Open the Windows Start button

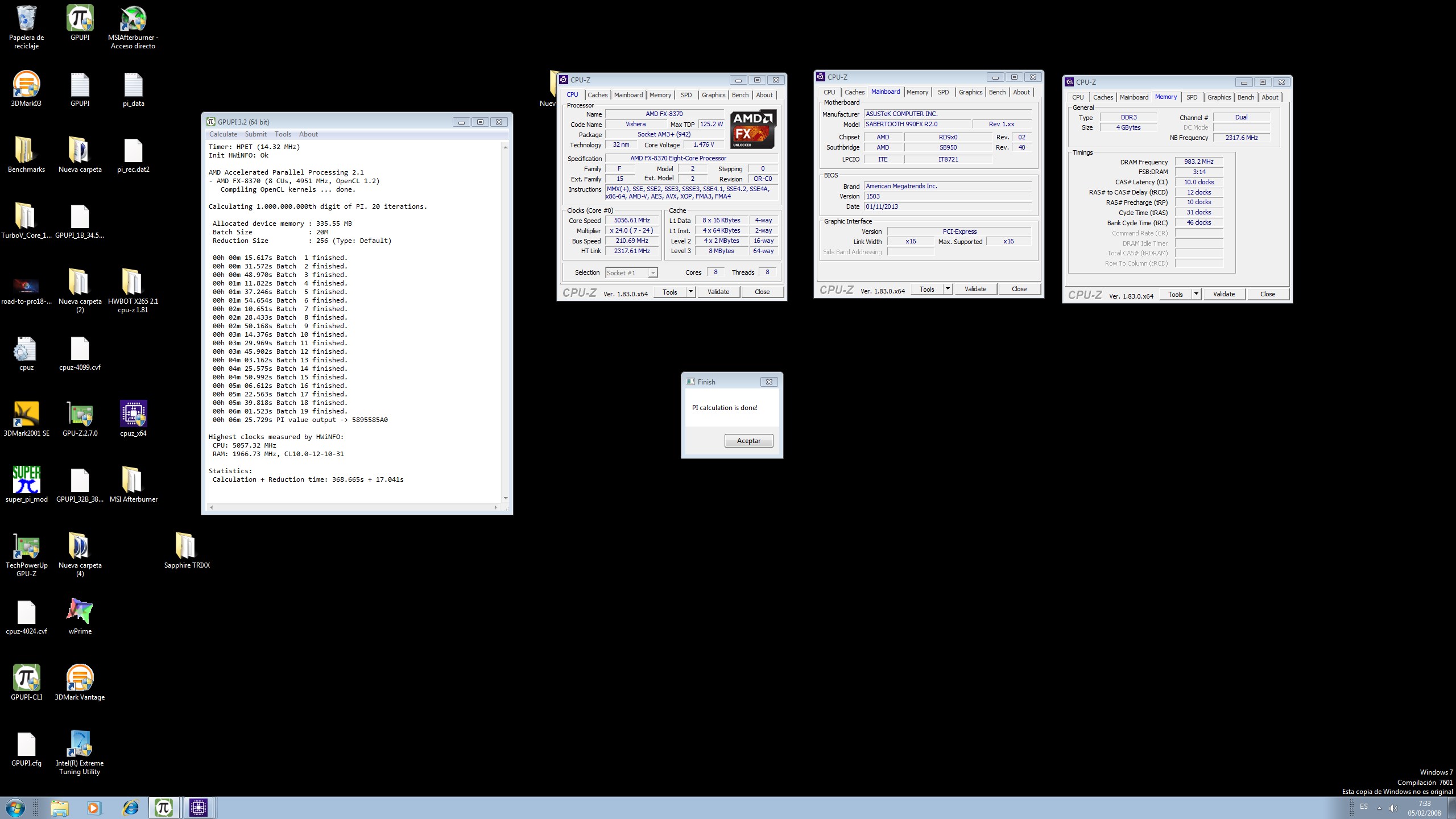point(15,808)
